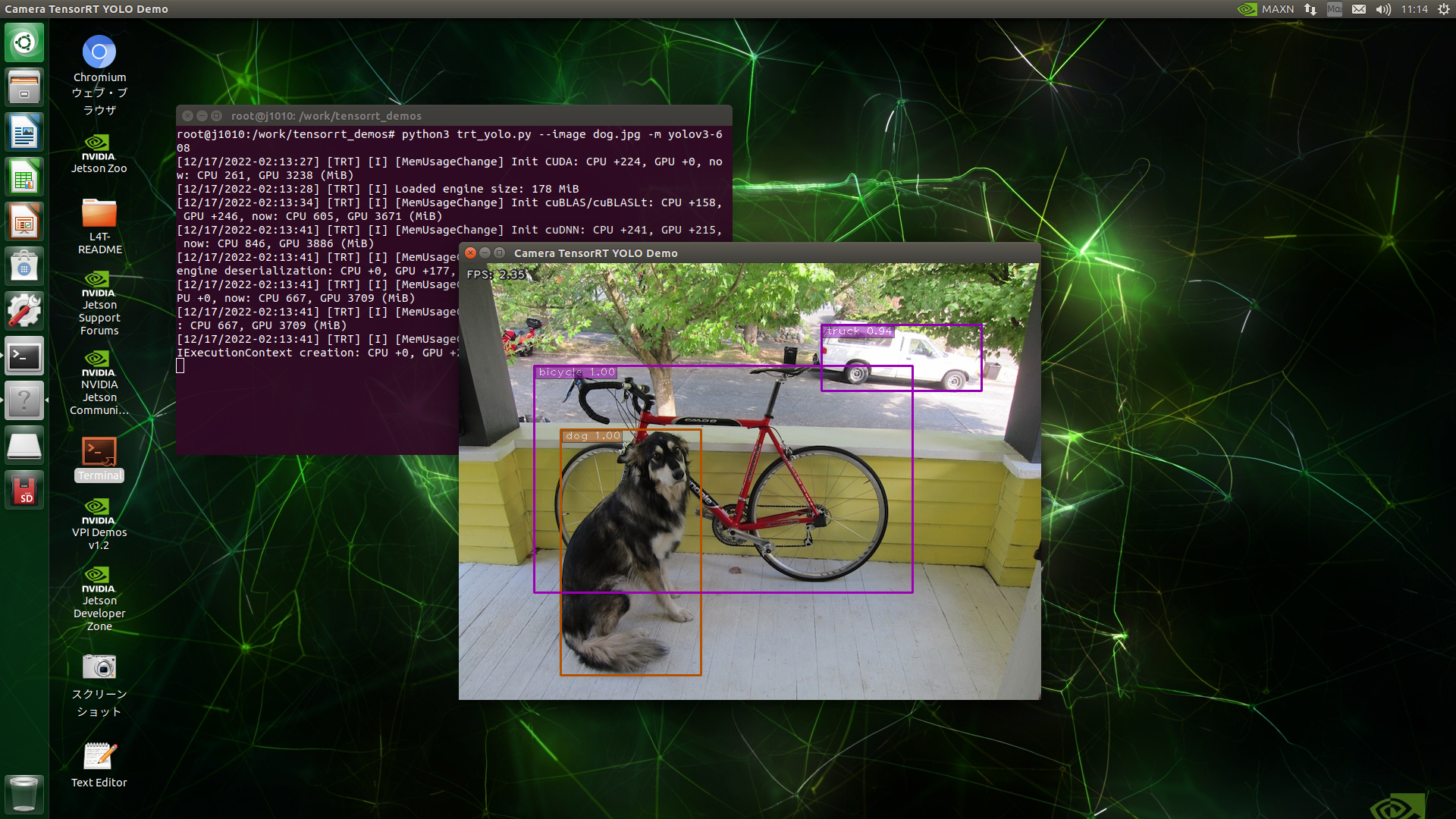This screenshot has width=1456, height=819.
Task: Click the 11:14 clock in top panel
Action: click(1414, 9)
